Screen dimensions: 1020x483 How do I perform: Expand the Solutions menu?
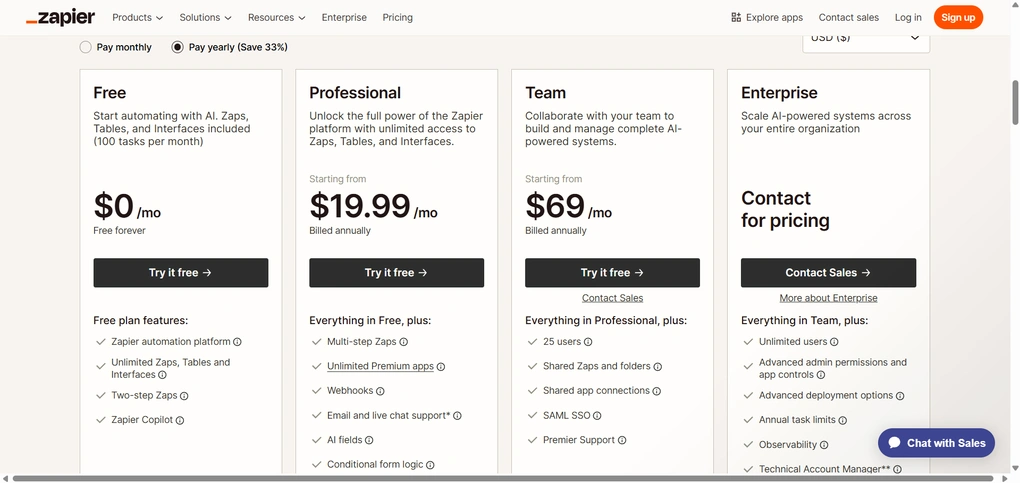(206, 18)
